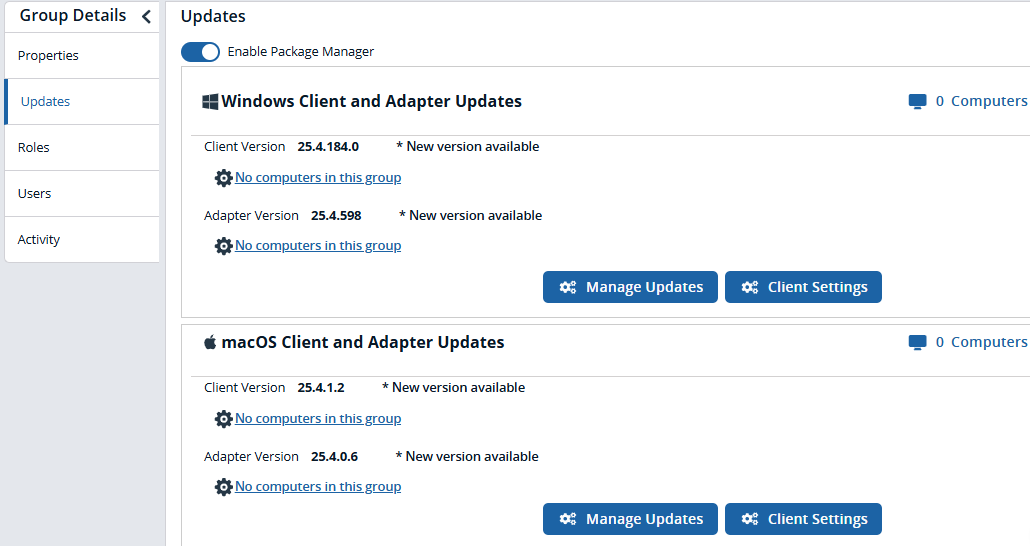Click the Windows Client and Adapter Updates heading
The width and height of the screenshot is (1030, 546).
[x=372, y=101]
